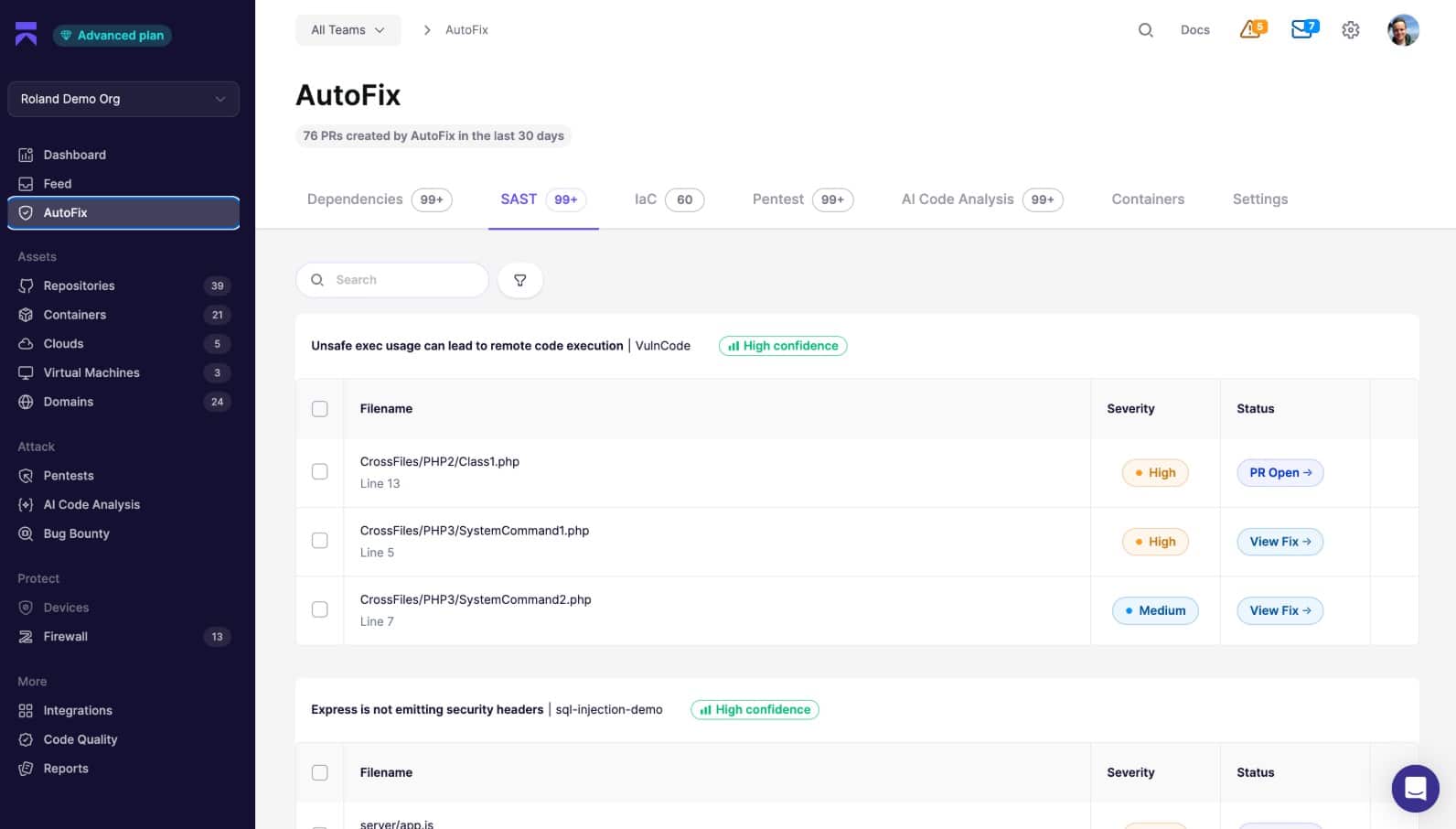This screenshot has height=829, width=1456.
Task: Click the filter funnel button
Action: click(x=520, y=280)
